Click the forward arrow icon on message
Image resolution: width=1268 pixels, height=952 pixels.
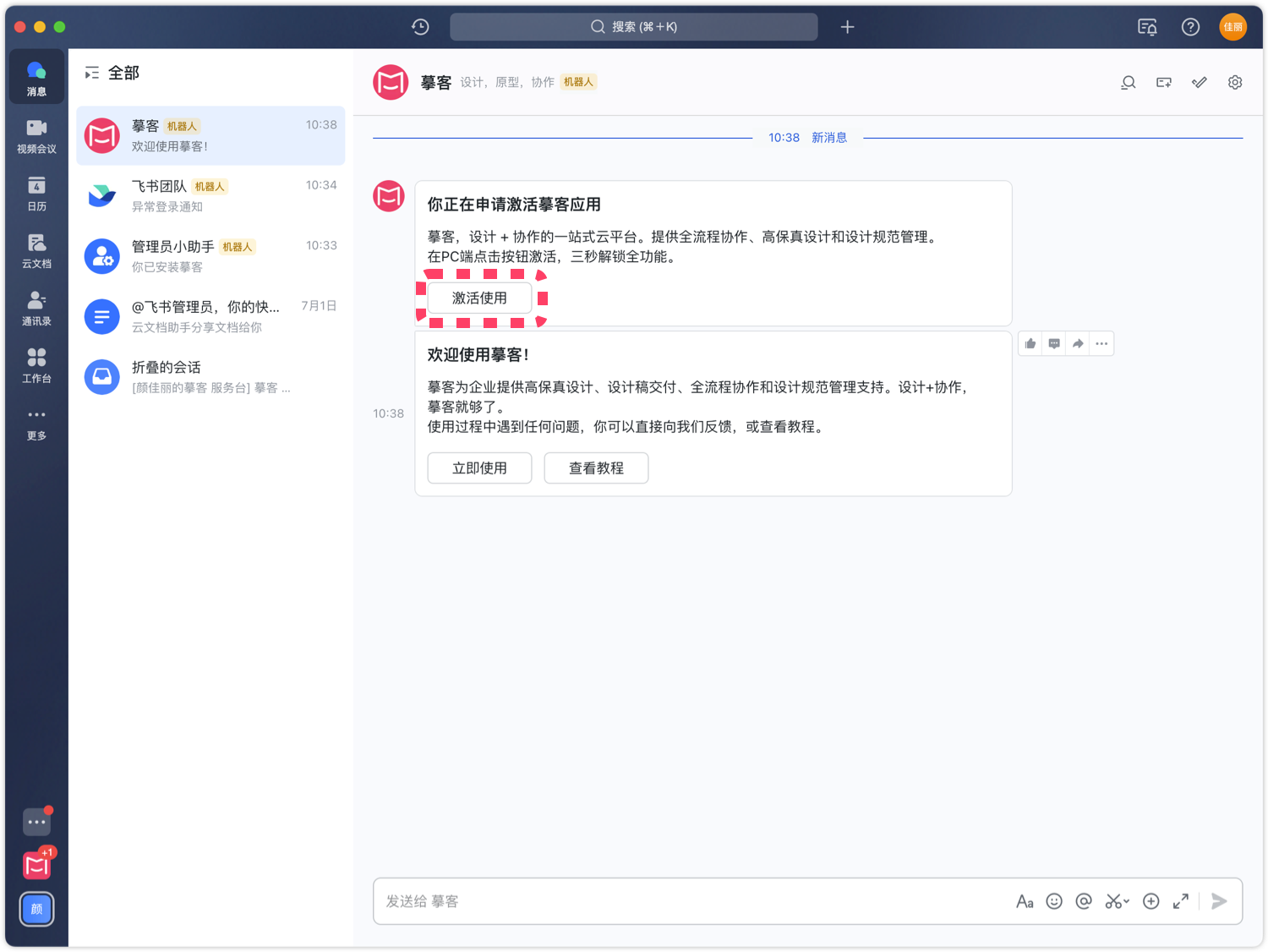pos(1078,343)
